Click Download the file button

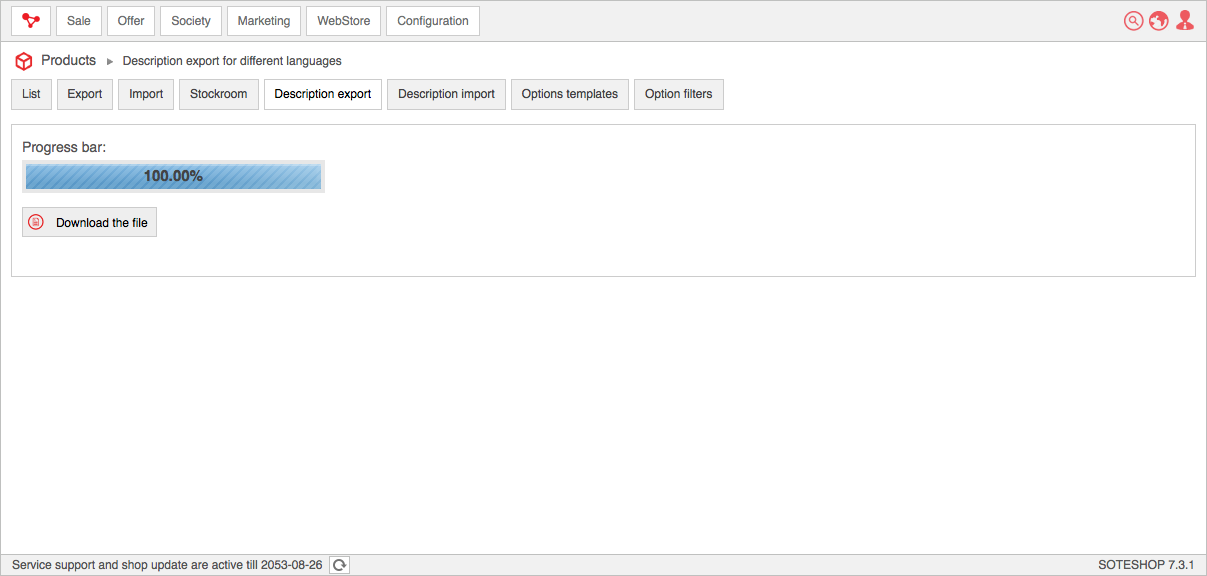pyautogui.click(x=89, y=222)
